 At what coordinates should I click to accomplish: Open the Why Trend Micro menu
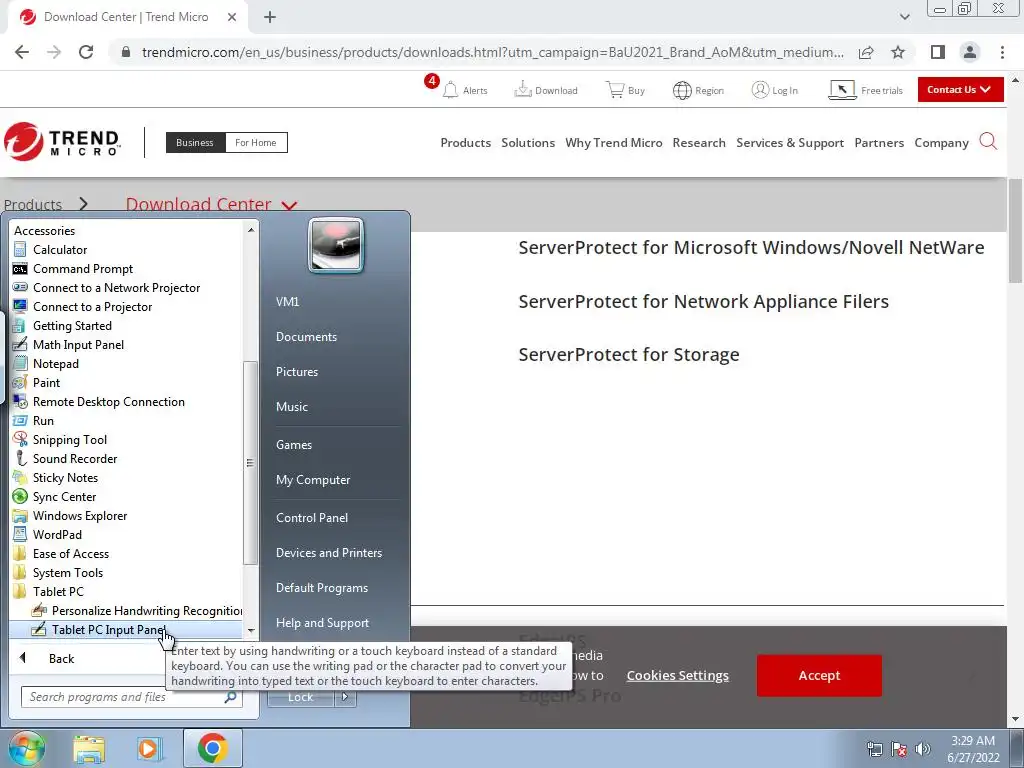[614, 142]
